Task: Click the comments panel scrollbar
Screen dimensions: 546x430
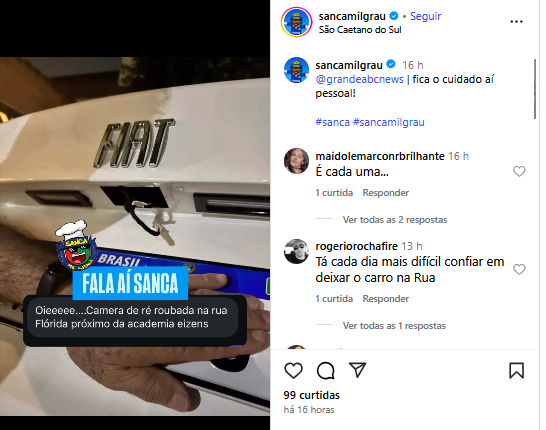Action: 536,89
